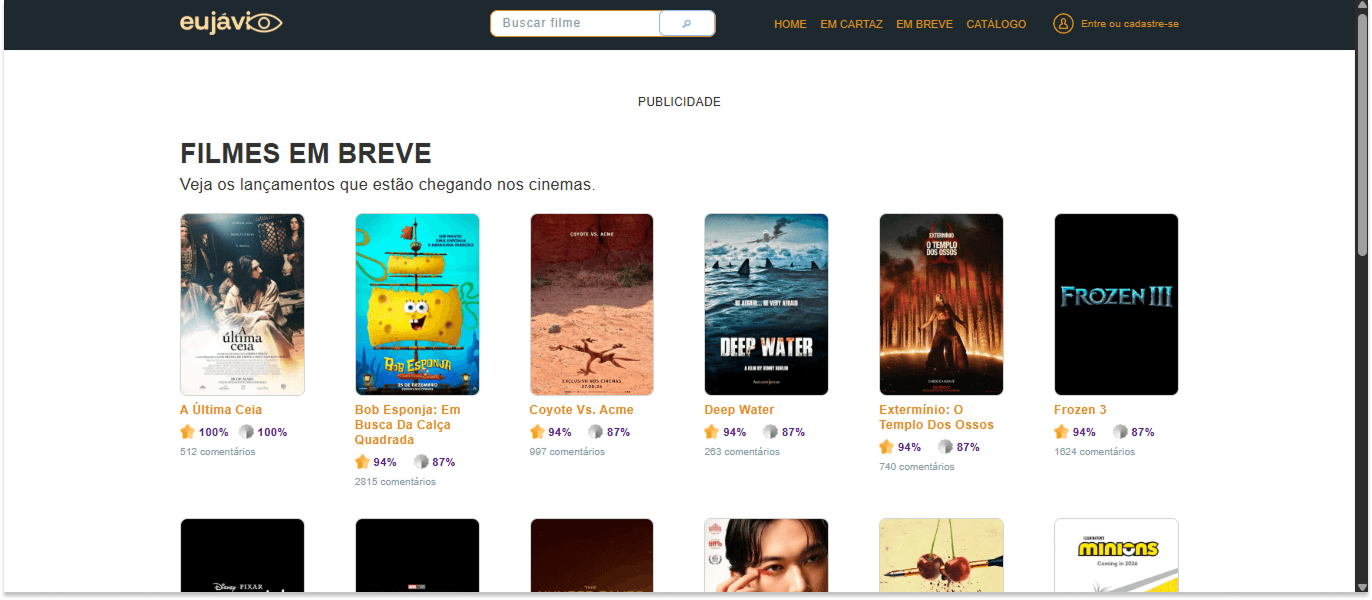This screenshot has height=600, width=1372.
Task: Open the Deep Water title link
Action: (x=739, y=410)
